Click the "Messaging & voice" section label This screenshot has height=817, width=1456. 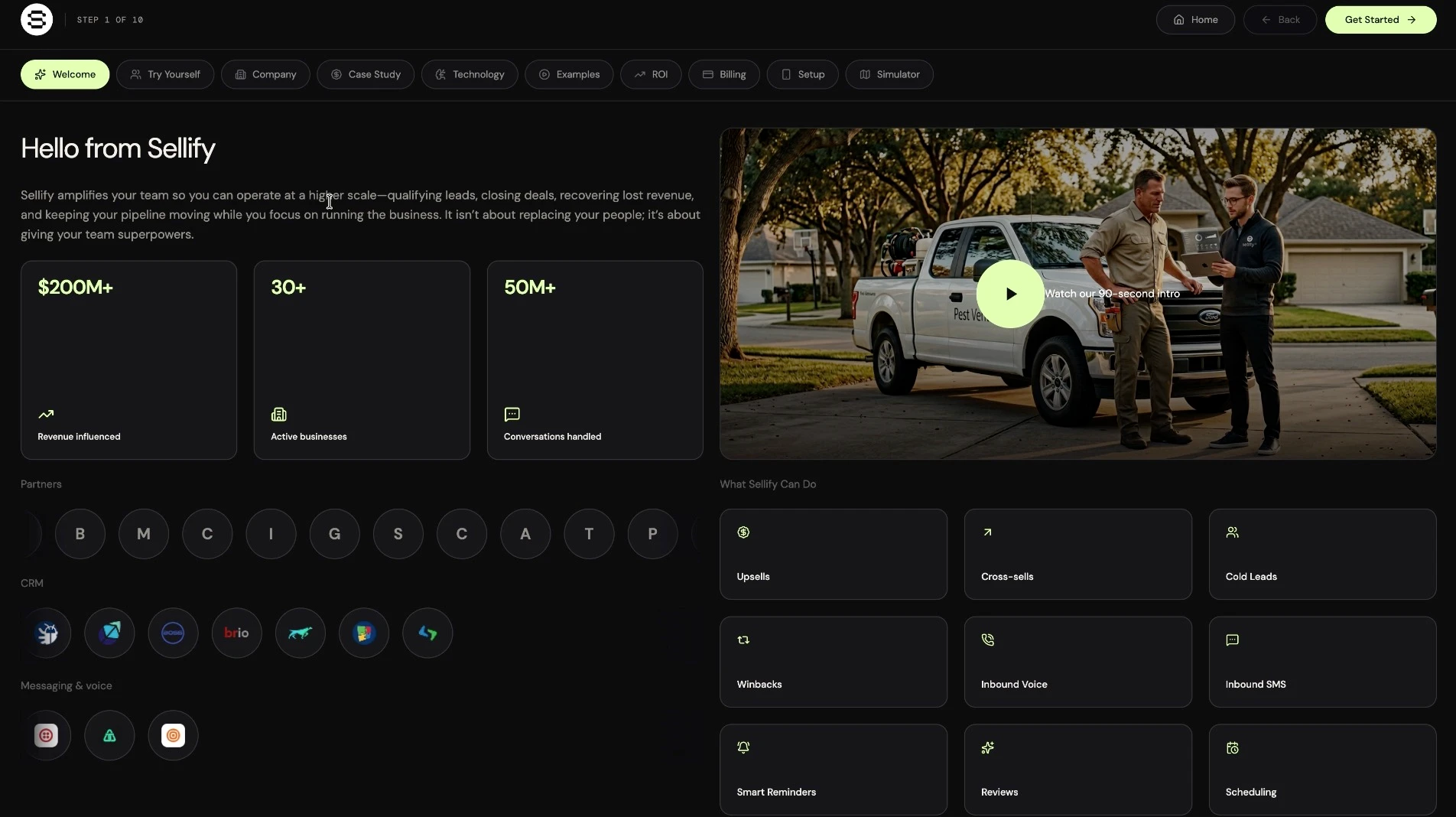67,685
